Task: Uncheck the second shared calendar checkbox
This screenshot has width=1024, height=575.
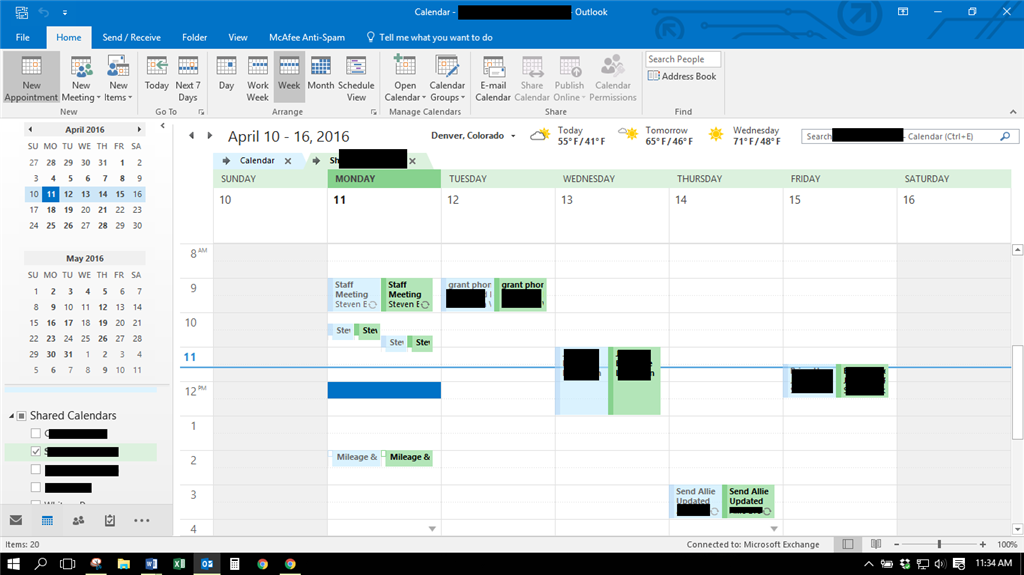Action: (x=36, y=452)
